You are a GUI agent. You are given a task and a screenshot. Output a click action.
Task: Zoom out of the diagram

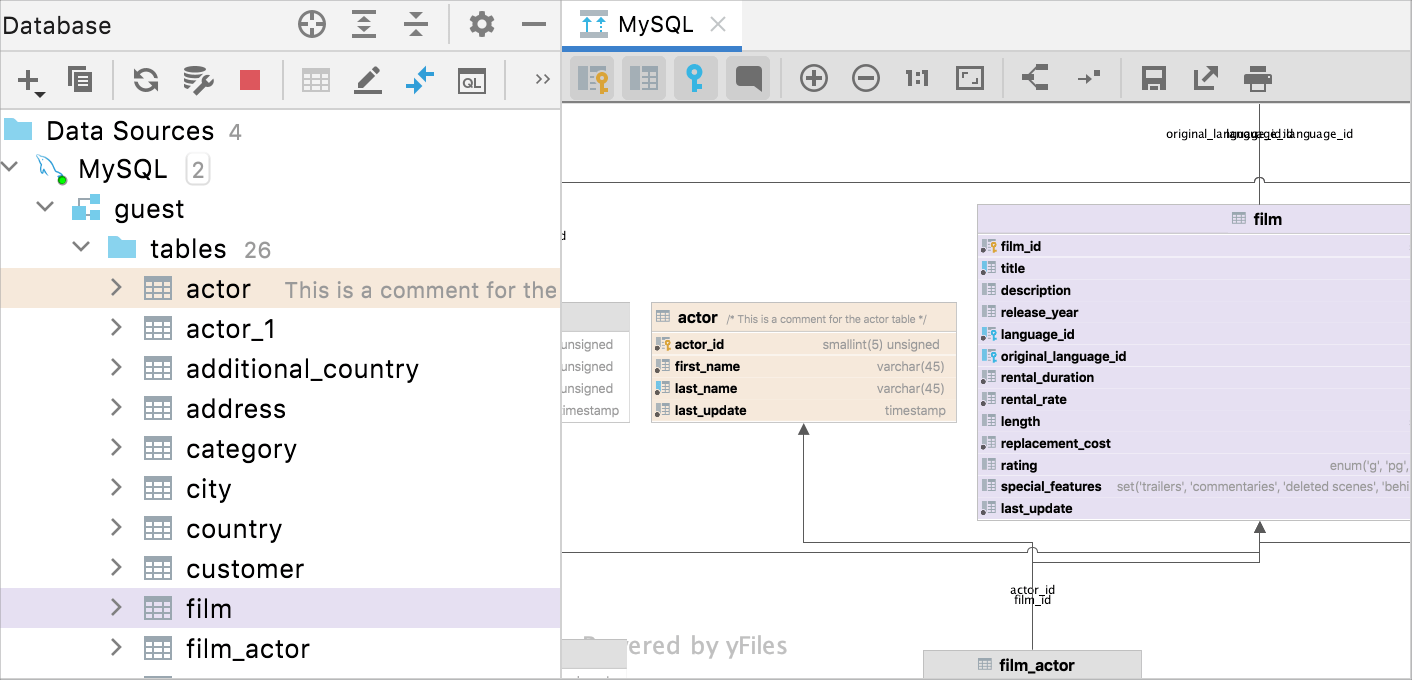[866, 77]
